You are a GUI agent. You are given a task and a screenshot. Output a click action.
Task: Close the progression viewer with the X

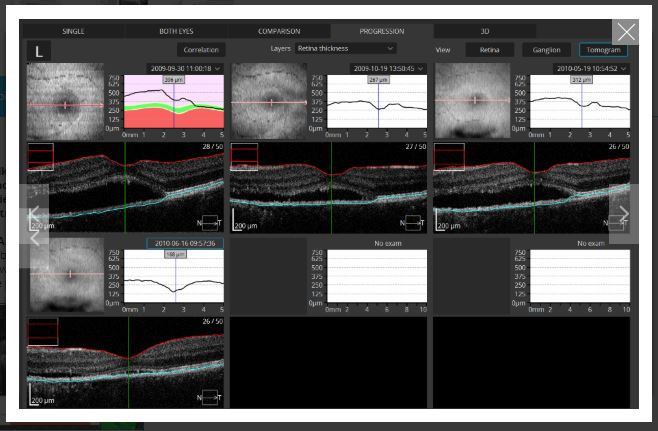(625, 34)
